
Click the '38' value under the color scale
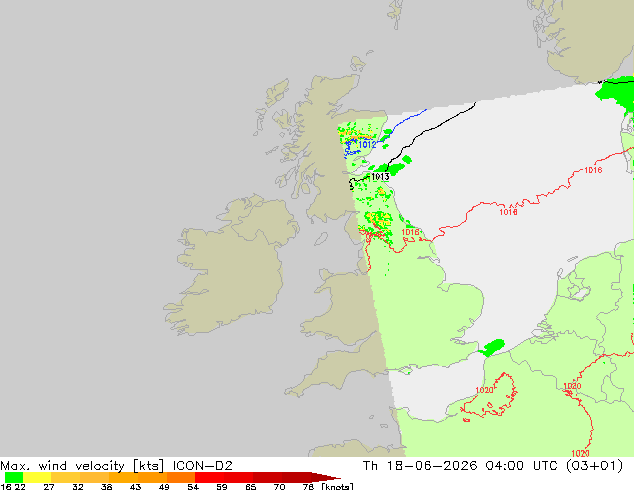[x=106, y=487]
